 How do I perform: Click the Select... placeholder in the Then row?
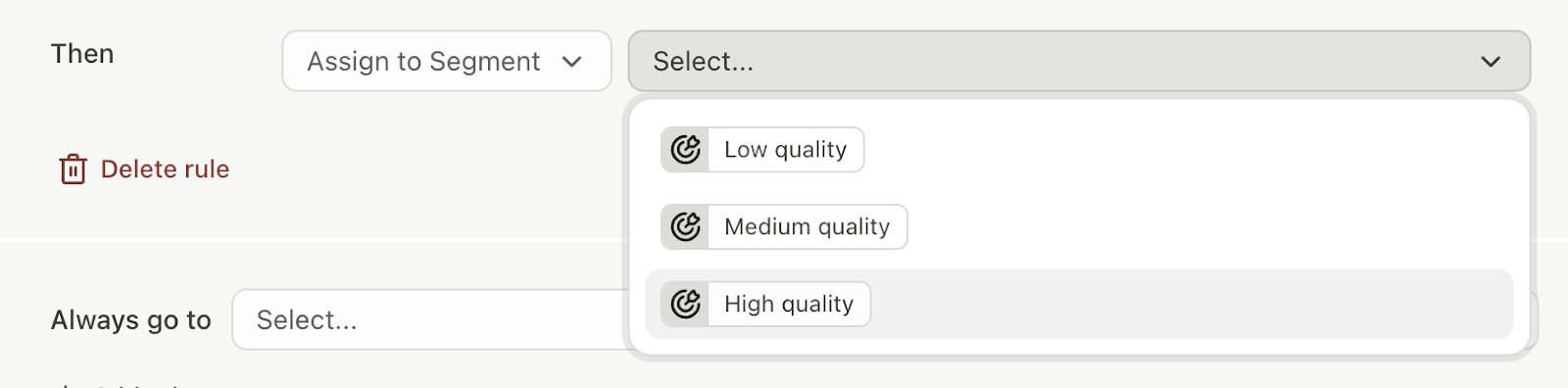(x=704, y=62)
